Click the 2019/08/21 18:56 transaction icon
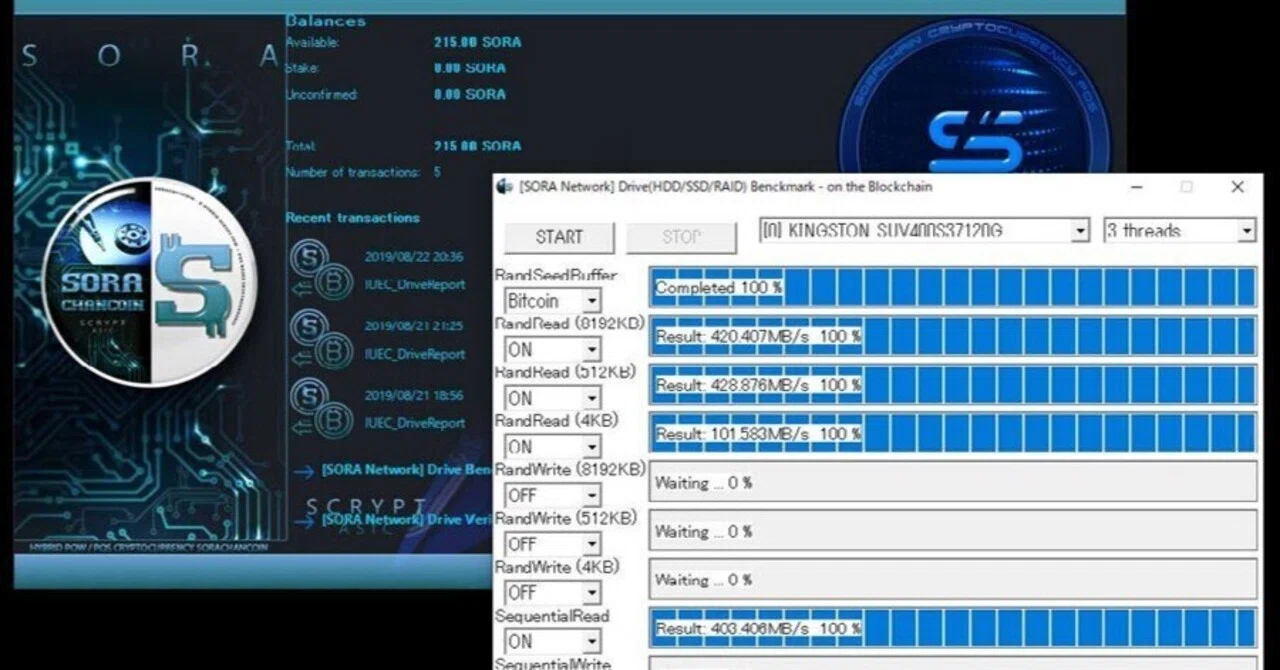Viewport: 1280px width, 670px height. pyautogui.click(x=319, y=409)
